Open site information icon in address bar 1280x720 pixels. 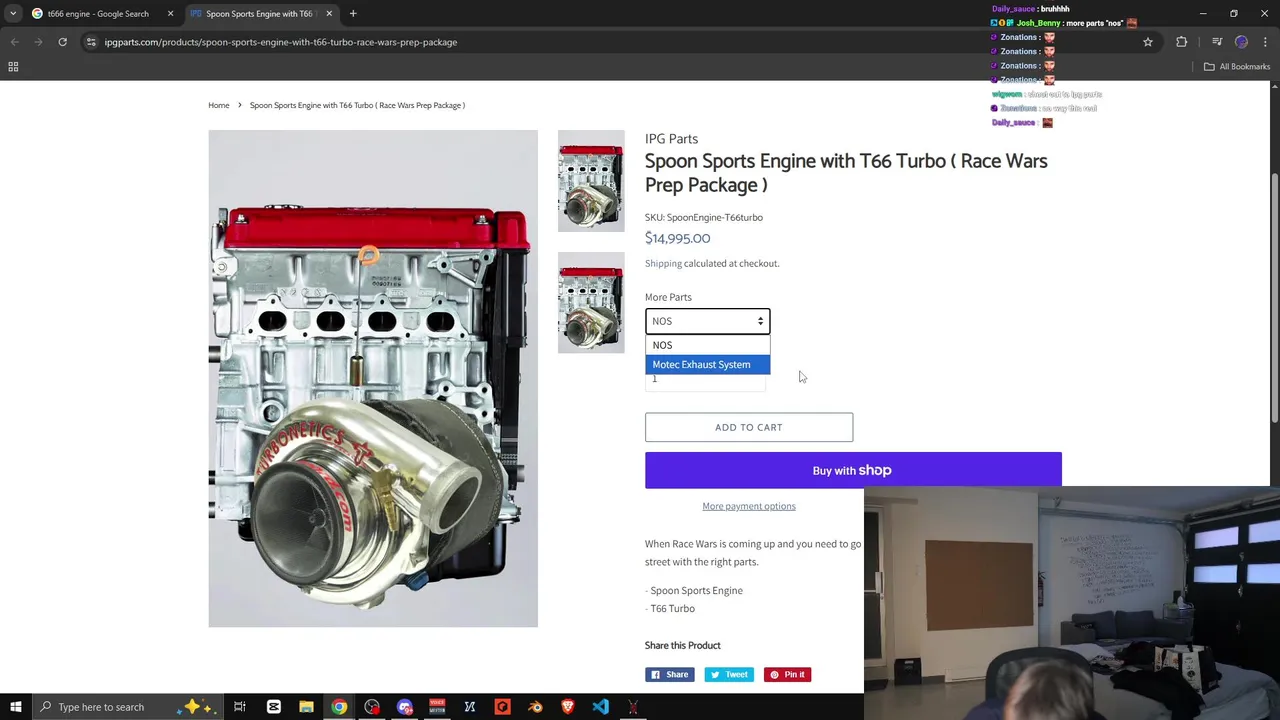[91, 42]
